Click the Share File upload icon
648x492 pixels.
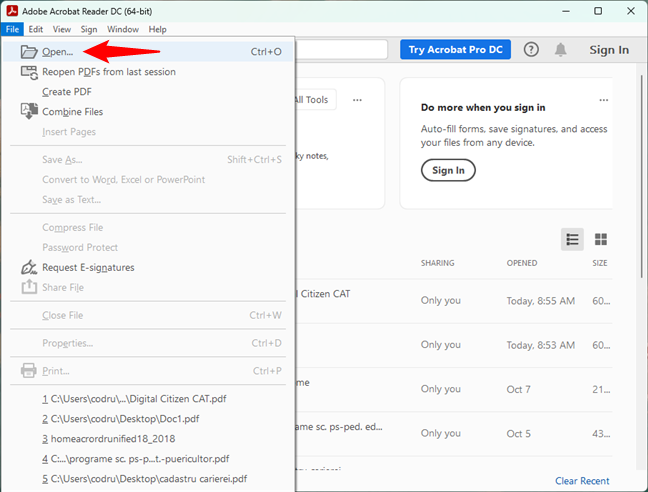pyautogui.click(x=29, y=287)
